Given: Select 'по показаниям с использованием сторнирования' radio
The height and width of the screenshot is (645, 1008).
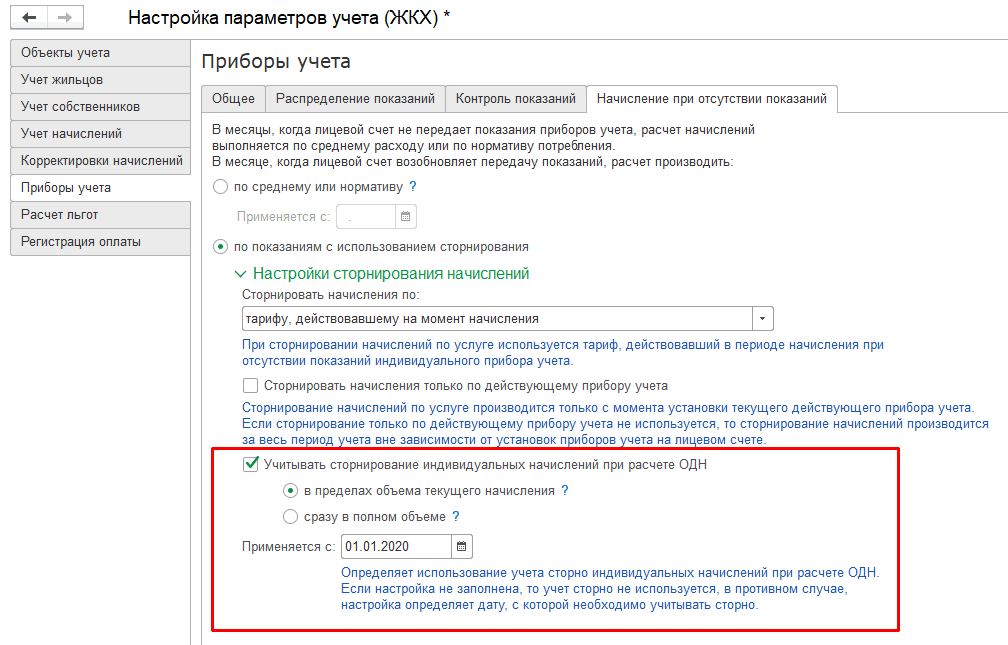Looking at the screenshot, I should (x=221, y=246).
